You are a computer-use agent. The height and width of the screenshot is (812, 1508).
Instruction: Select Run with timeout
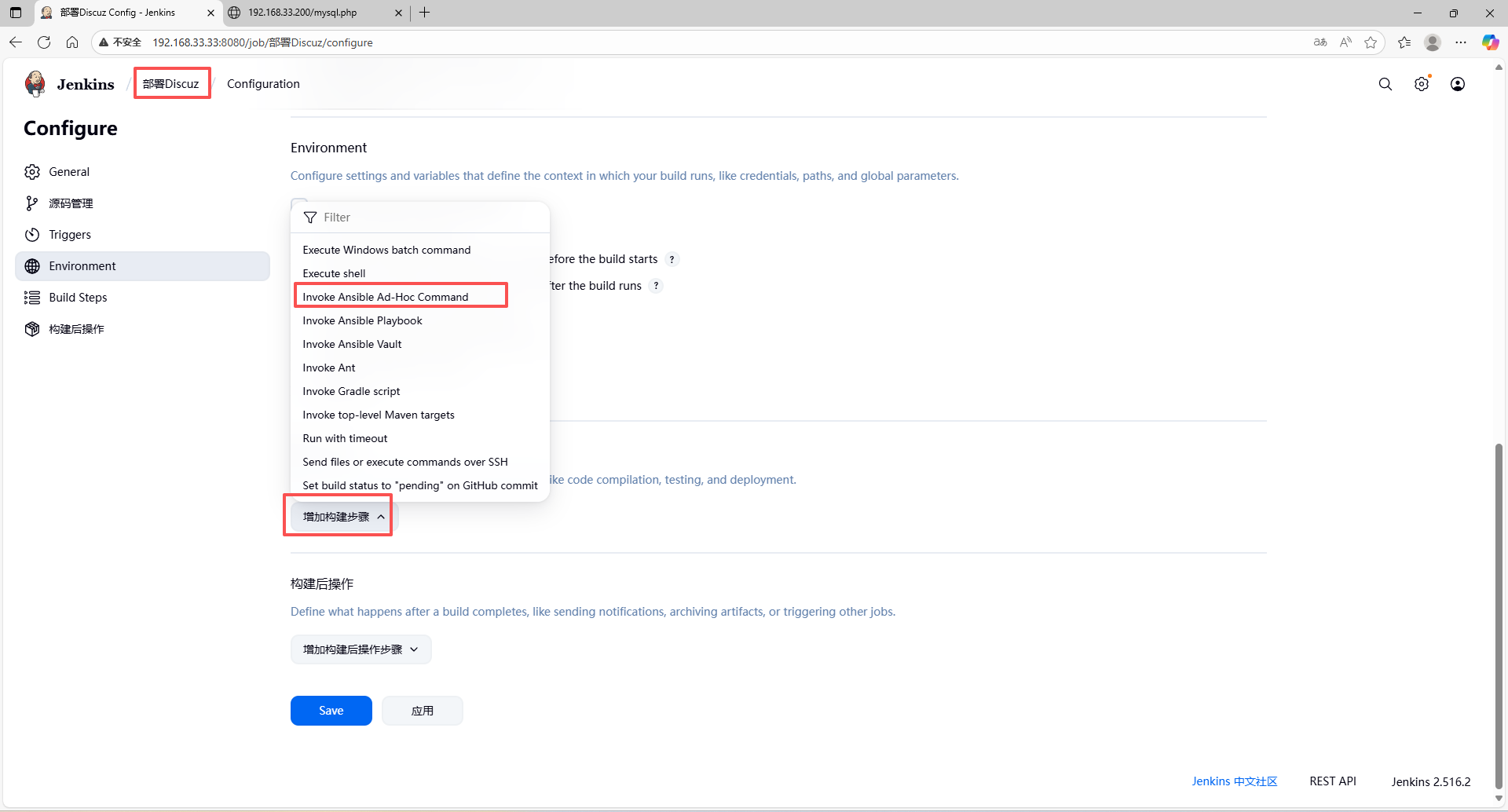[x=420, y=438]
